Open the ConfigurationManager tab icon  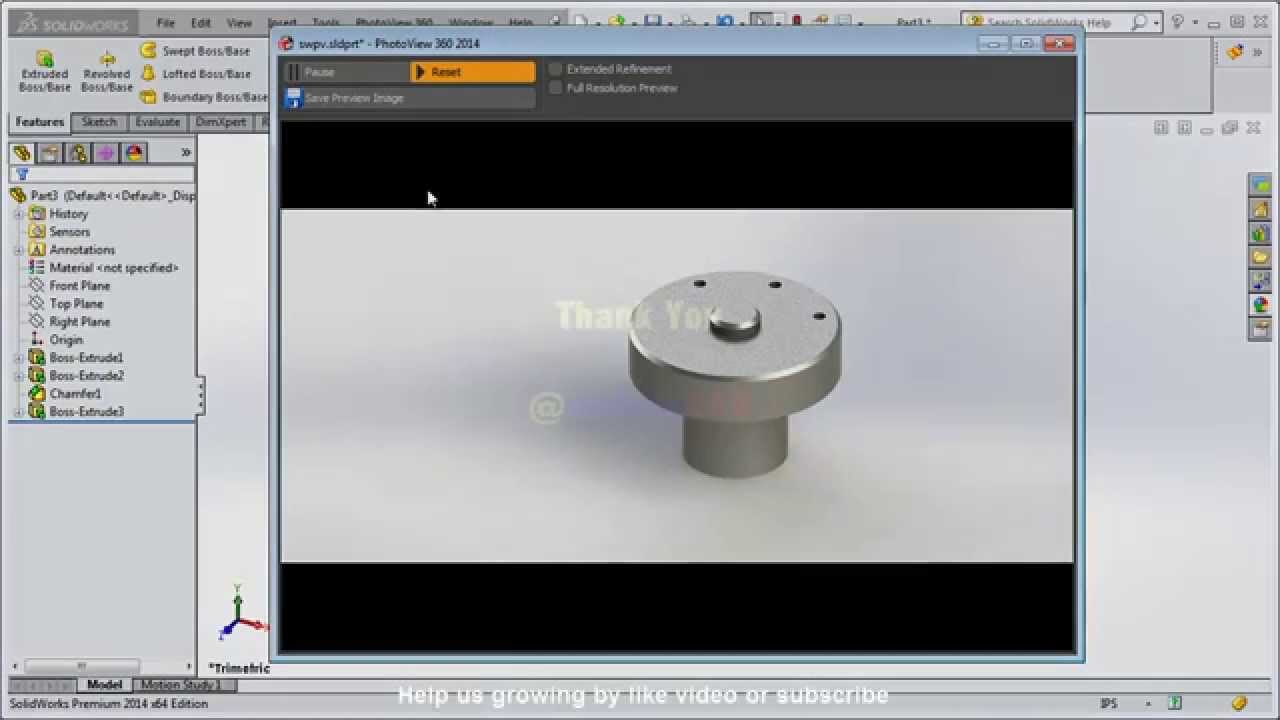click(x=78, y=153)
